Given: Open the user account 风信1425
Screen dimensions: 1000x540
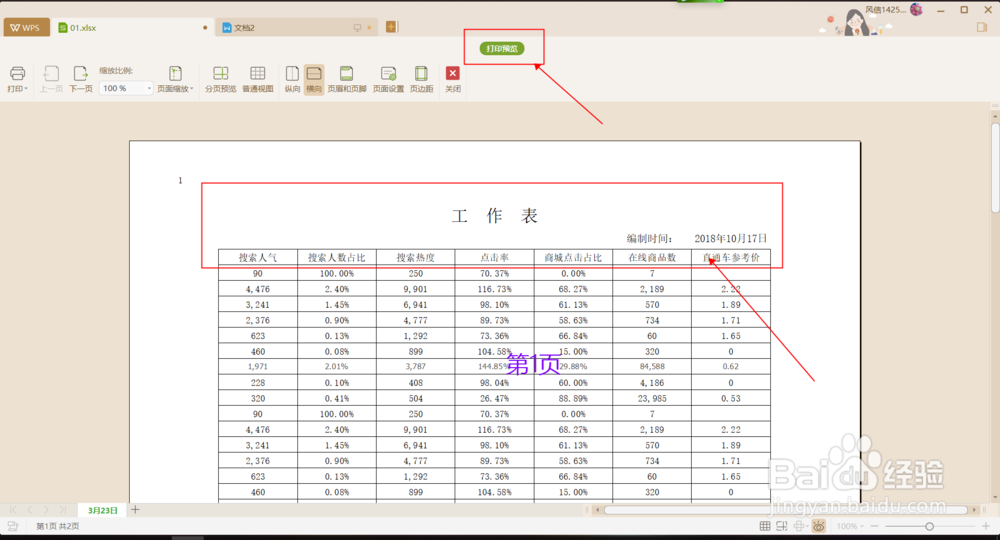Looking at the screenshot, I should 885,10.
